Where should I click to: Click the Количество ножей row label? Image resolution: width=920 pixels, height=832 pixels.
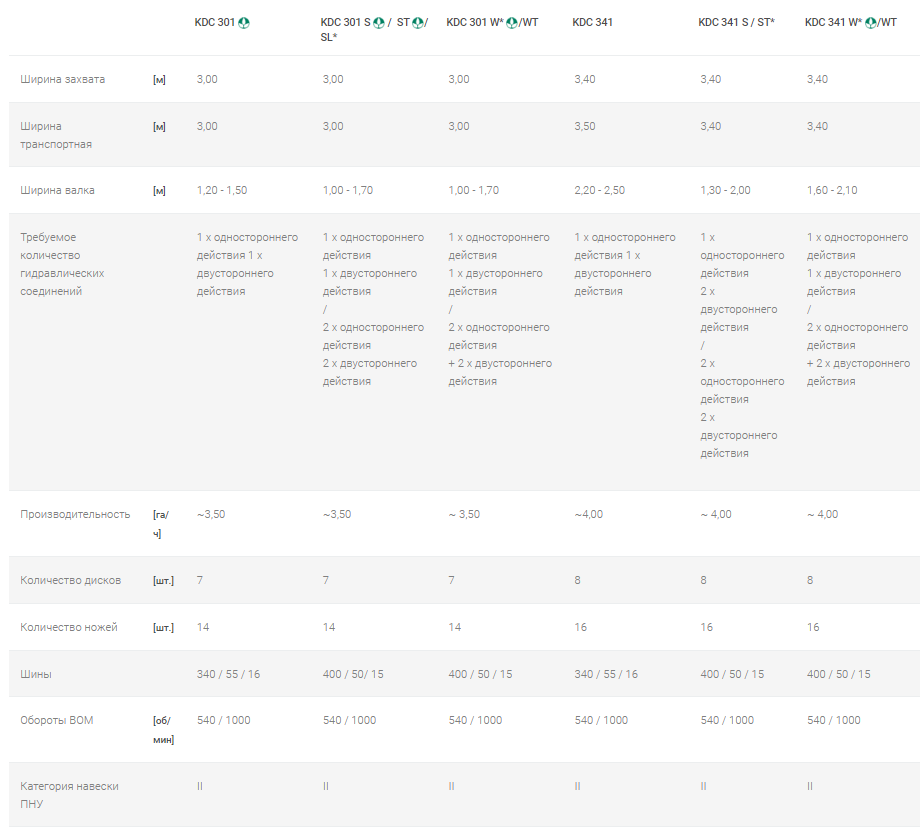coord(69,627)
